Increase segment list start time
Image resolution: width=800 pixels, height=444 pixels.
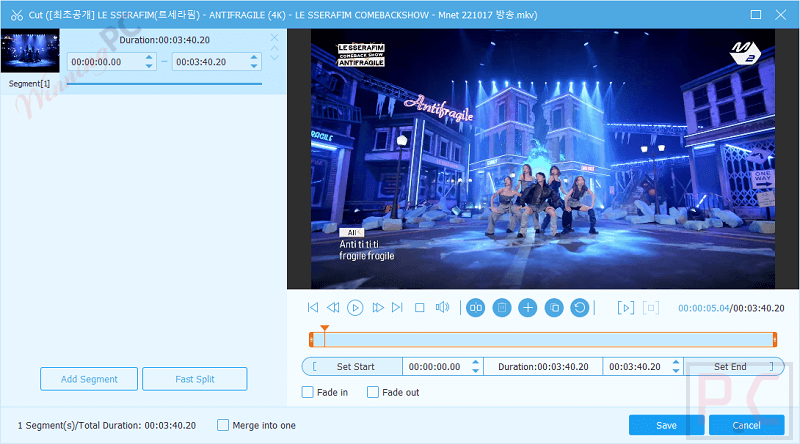point(149,57)
